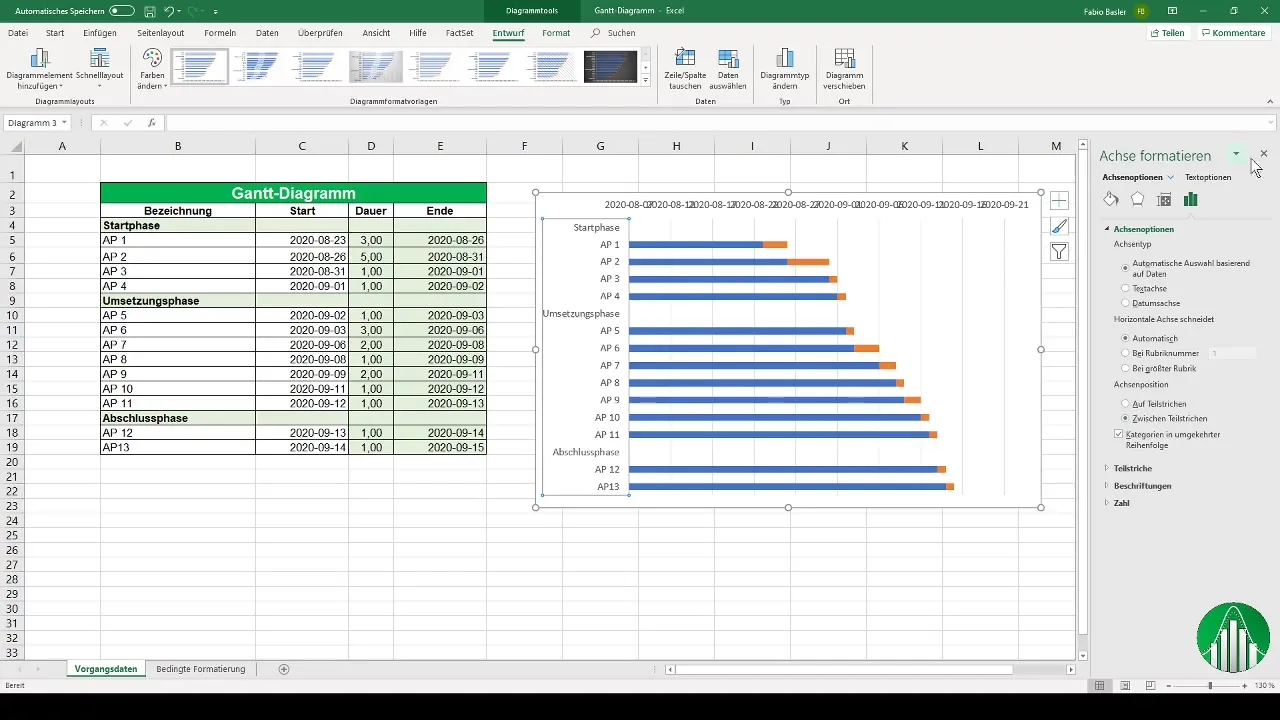Select Auf Teilstrichen radio option
The width and height of the screenshot is (1280, 720).
click(x=1126, y=403)
